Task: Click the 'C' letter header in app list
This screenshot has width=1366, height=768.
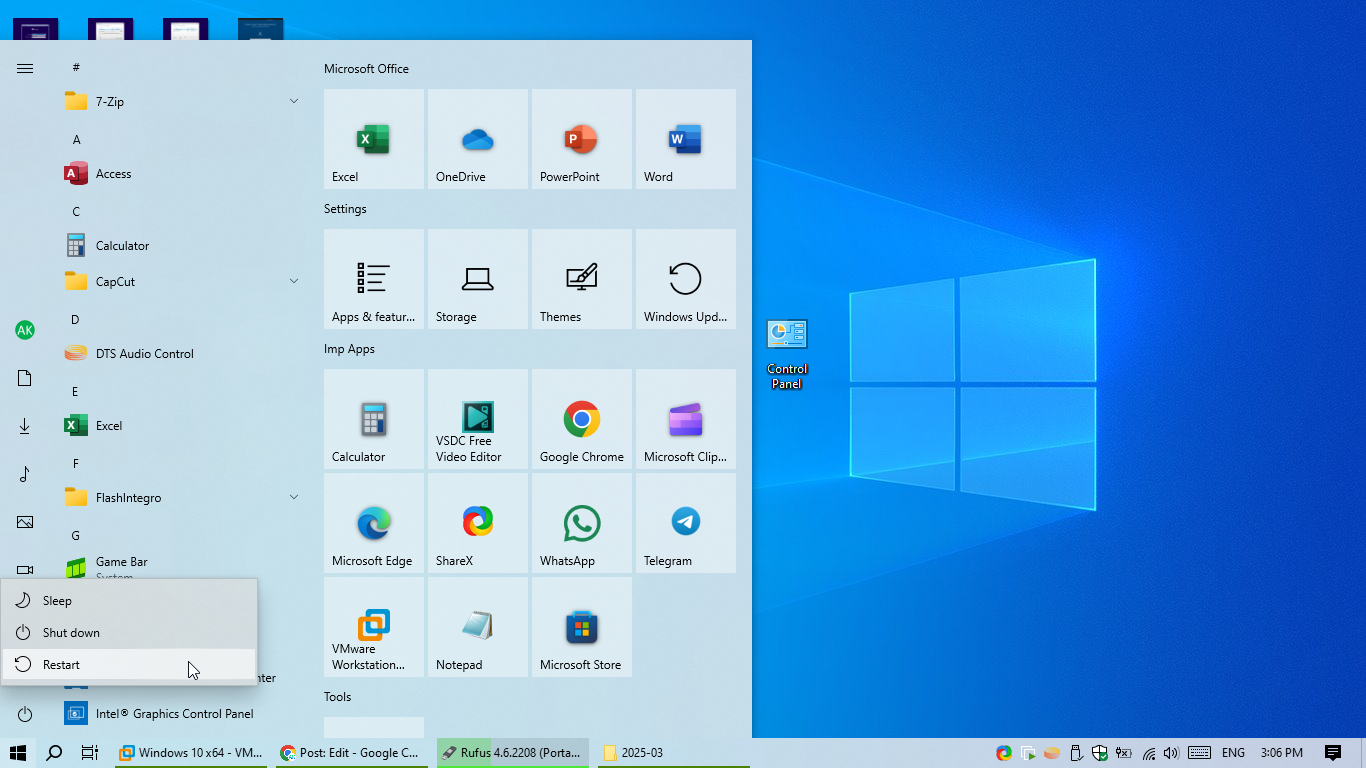Action: 76,211
